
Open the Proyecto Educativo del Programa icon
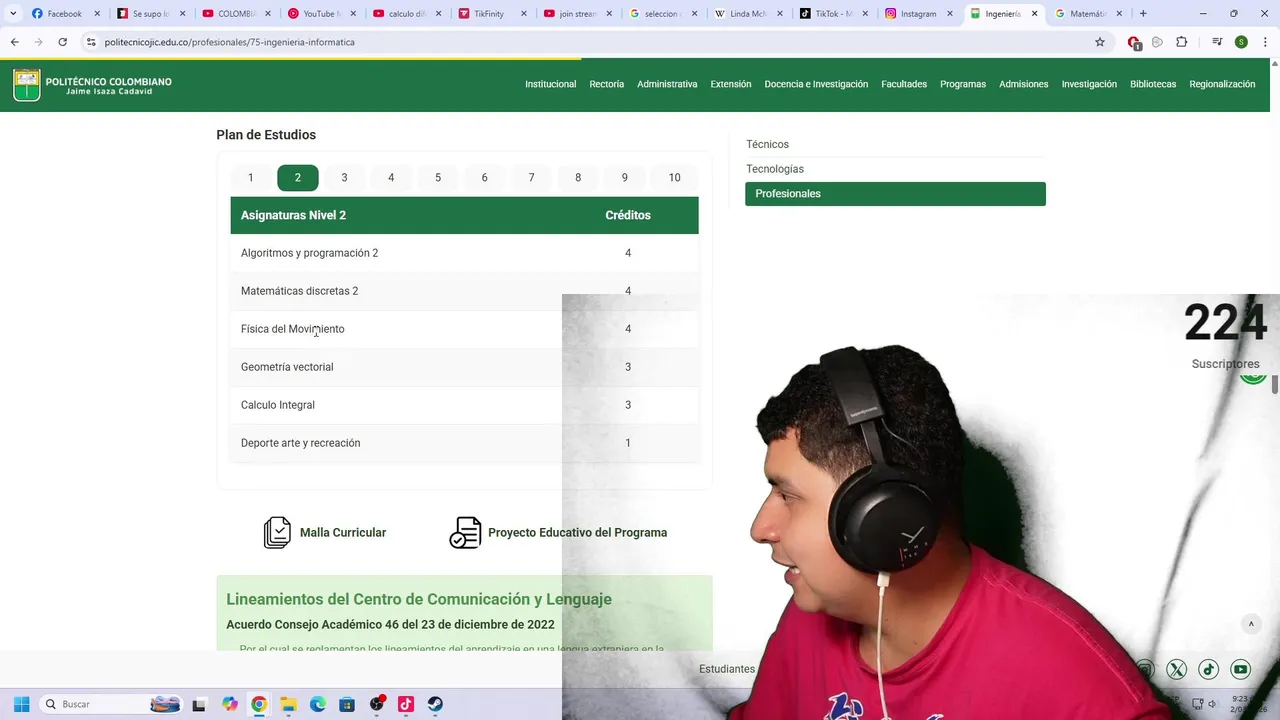tap(465, 533)
